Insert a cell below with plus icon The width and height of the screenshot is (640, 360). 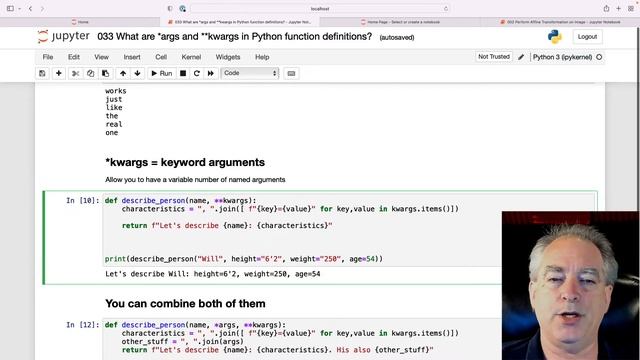click(58, 73)
